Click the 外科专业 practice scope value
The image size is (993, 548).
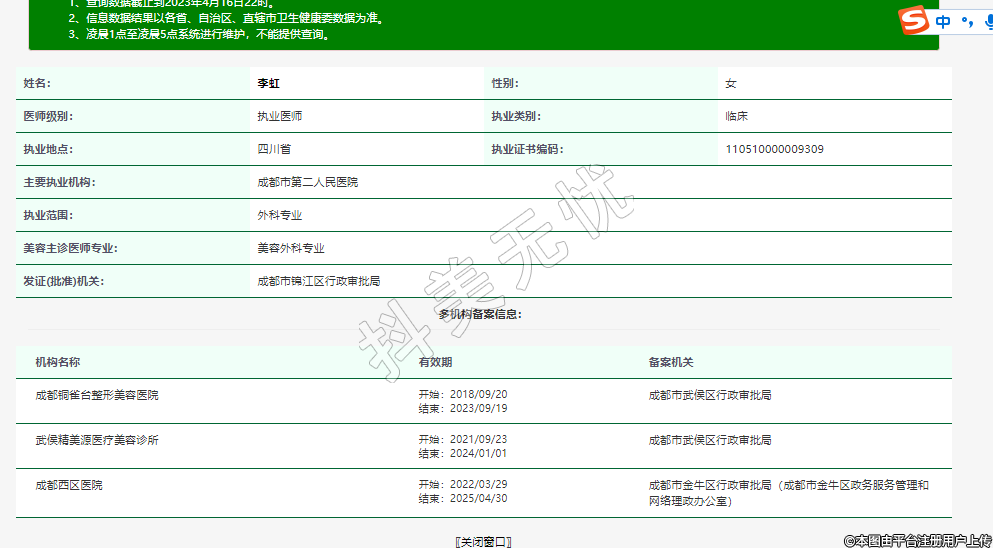[x=279, y=215]
